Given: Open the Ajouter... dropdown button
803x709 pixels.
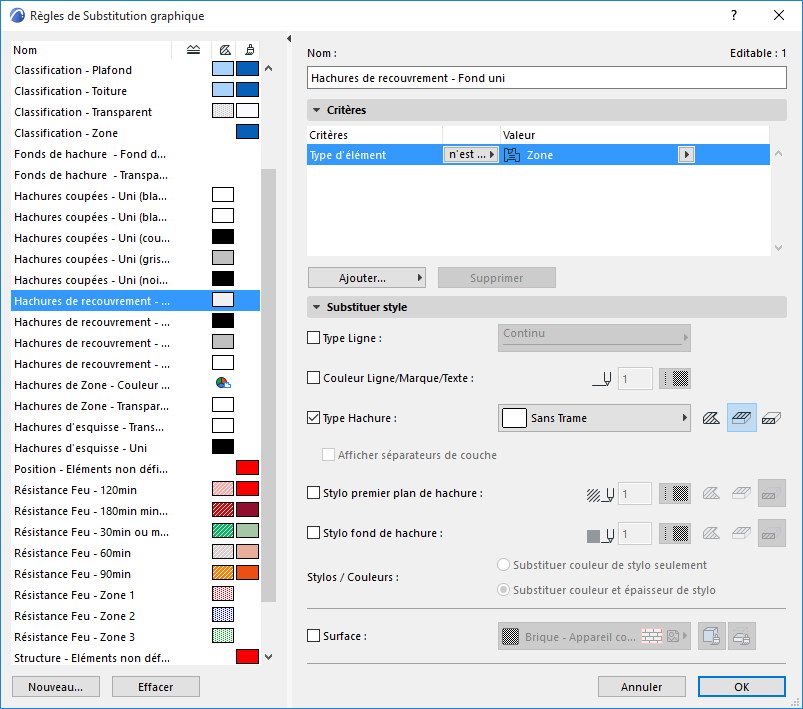Looking at the screenshot, I should pyautogui.click(x=367, y=278).
